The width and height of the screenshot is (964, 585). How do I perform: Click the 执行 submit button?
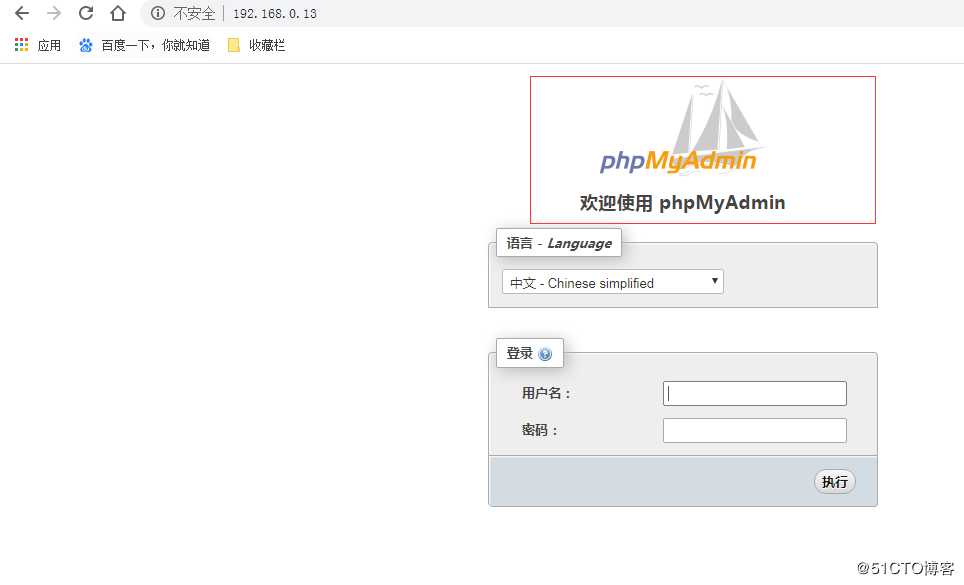click(834, 482)
